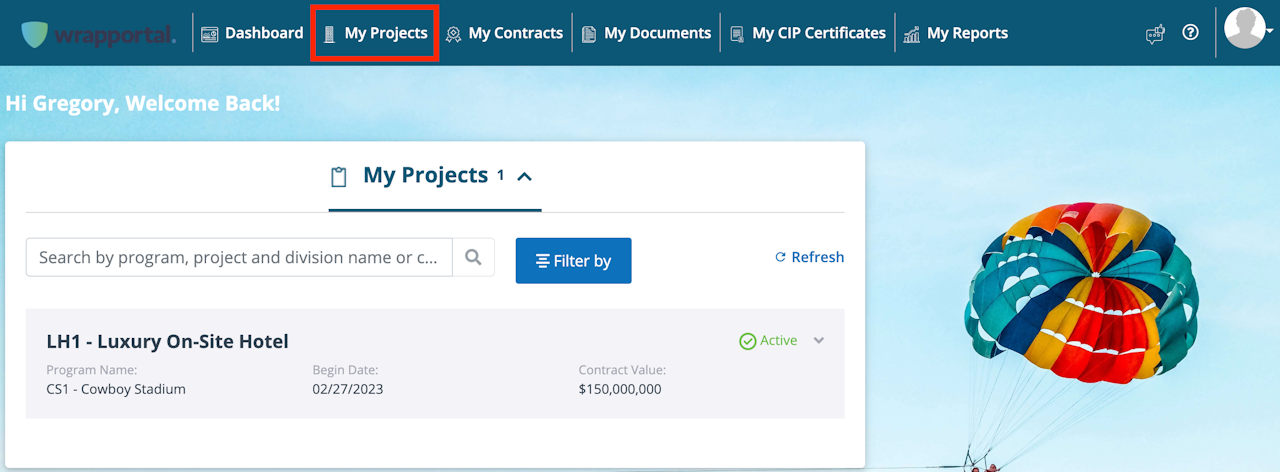Focus the project search field
1280x472 pixels.
(239, 257)
